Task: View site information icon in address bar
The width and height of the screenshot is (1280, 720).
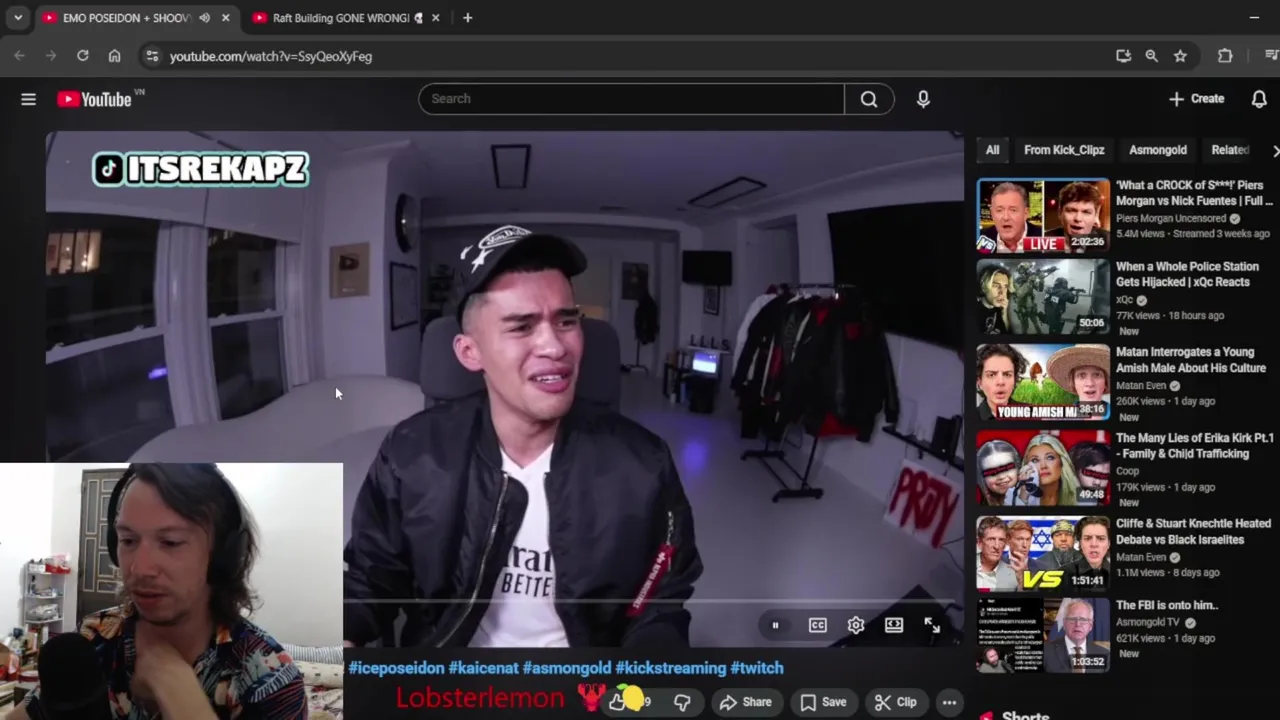Action: (x=152, y=56)
